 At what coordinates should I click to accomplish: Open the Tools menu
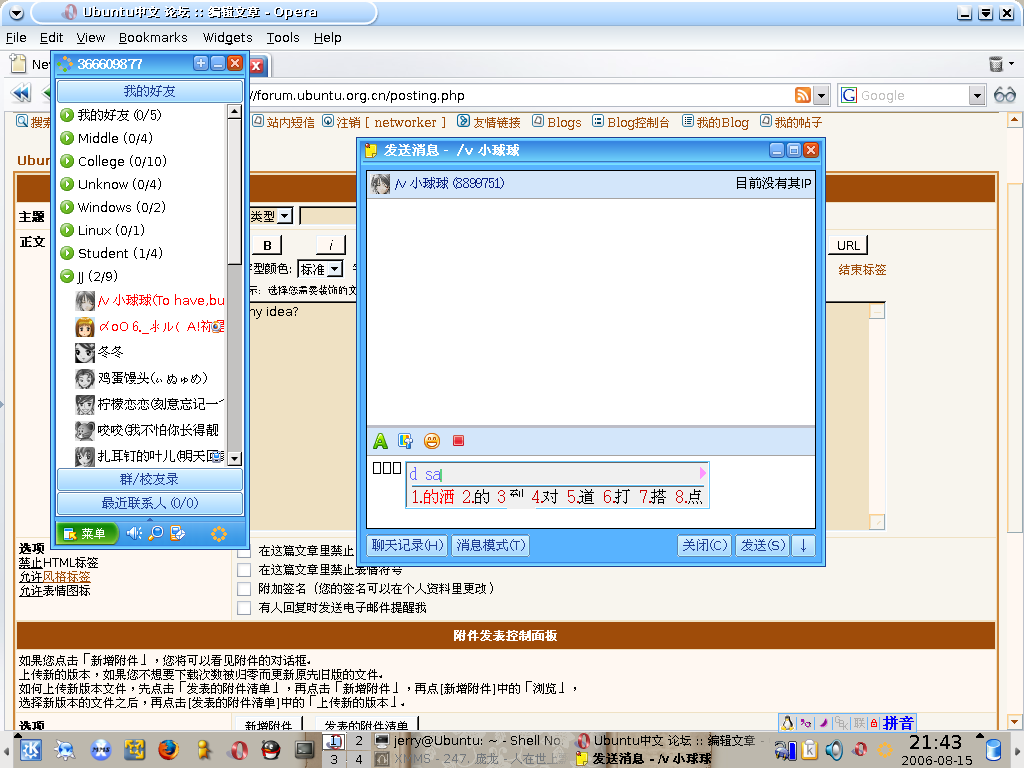coord(283,38)
